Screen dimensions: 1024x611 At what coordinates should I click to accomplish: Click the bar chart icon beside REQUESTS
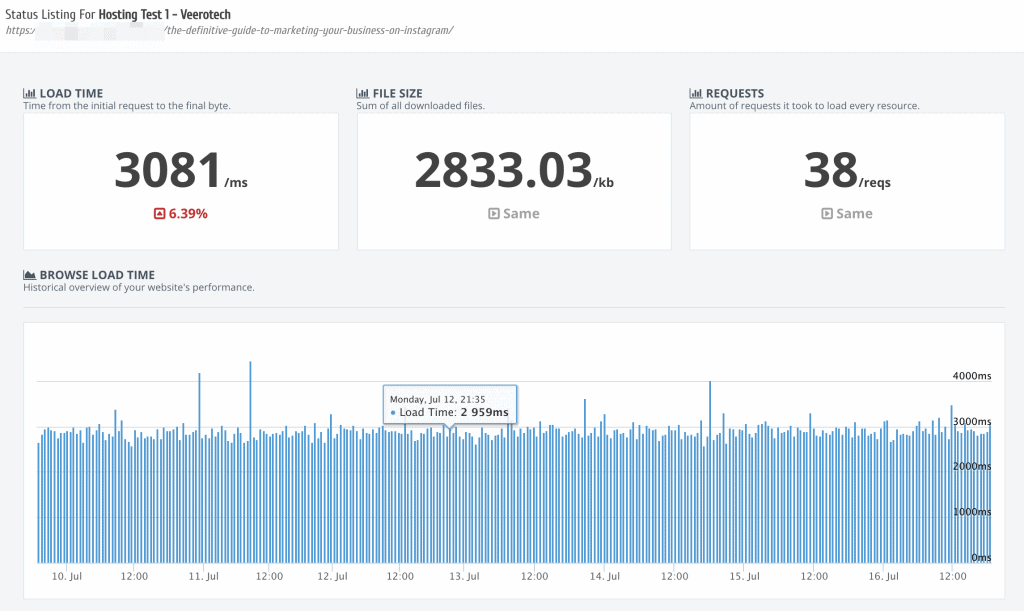[696, 94]
